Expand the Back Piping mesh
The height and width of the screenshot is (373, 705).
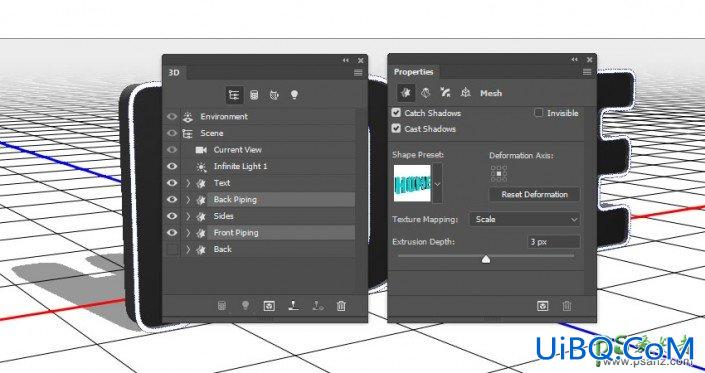pyautogui.click(x=188, y=200)
